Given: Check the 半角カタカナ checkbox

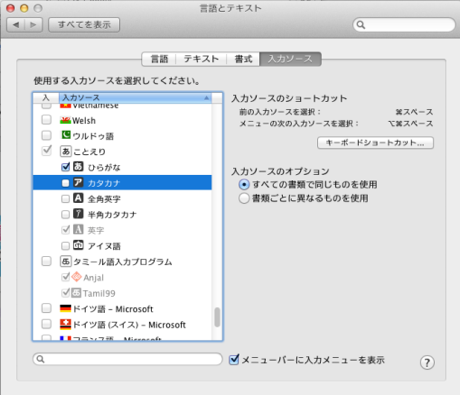Looking at the screenshot, I should click(x=65, y=214).
